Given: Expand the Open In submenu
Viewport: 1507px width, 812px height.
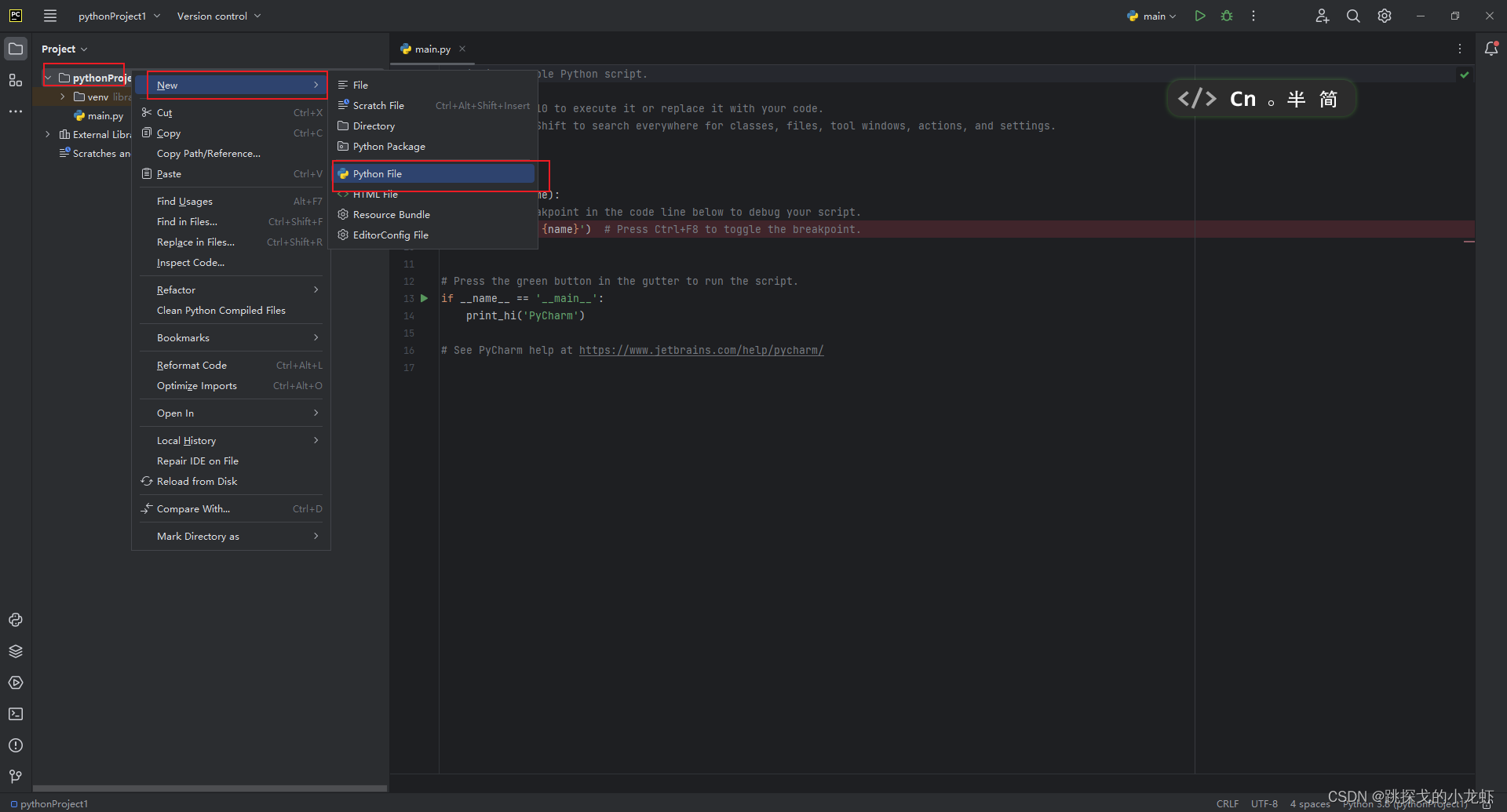Looking at the screenshot, I should (x=231, y=413).
